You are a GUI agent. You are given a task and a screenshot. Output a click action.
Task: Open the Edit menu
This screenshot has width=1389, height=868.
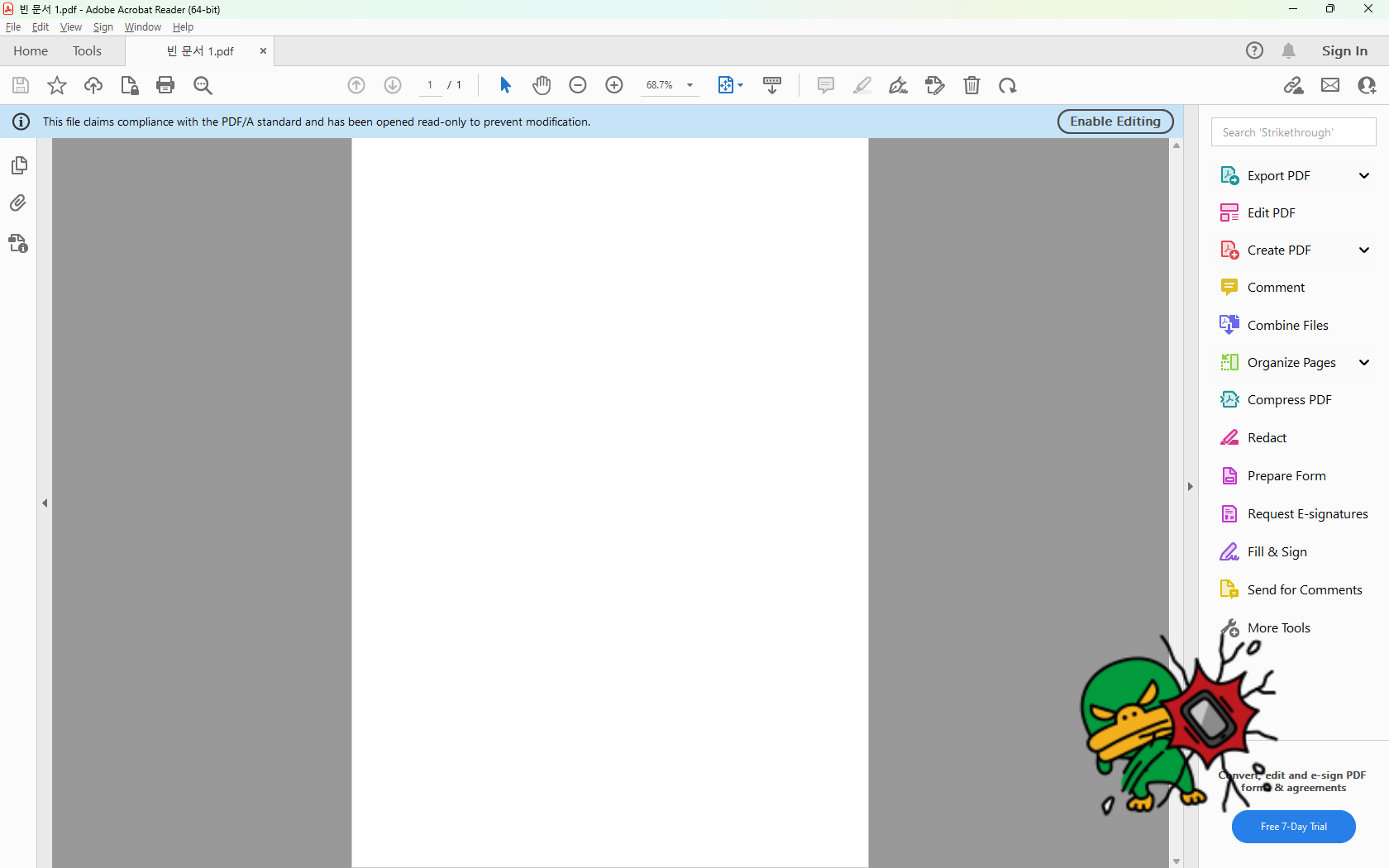tap(41, 27)
